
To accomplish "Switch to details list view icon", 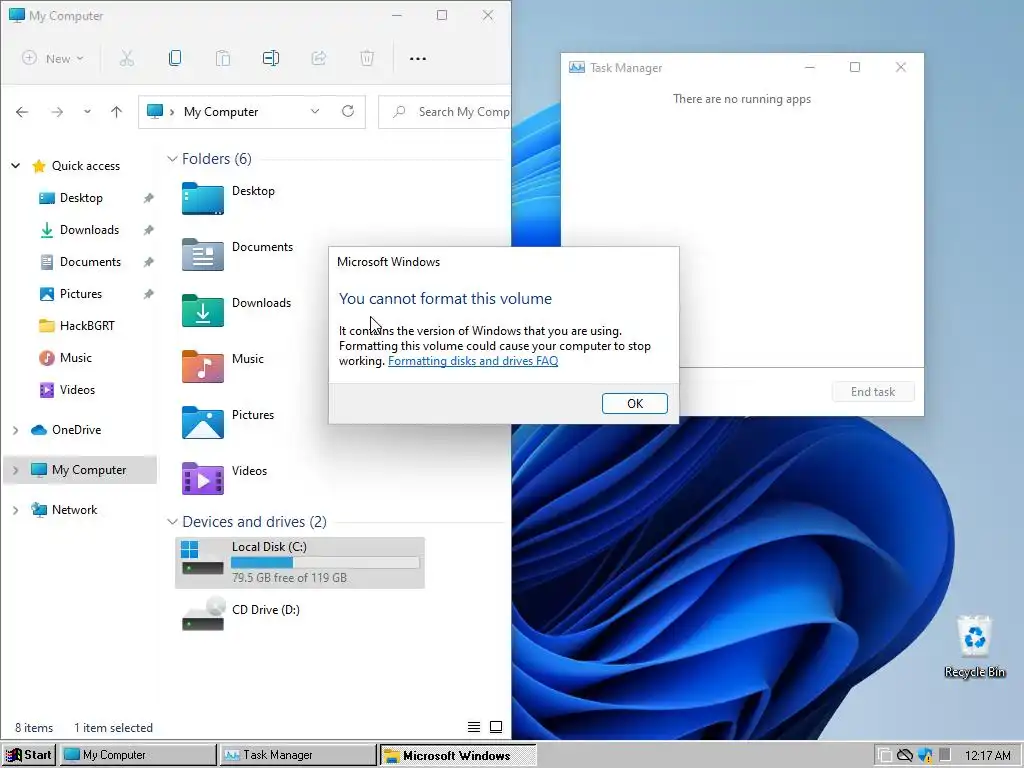I will (474, 727).
